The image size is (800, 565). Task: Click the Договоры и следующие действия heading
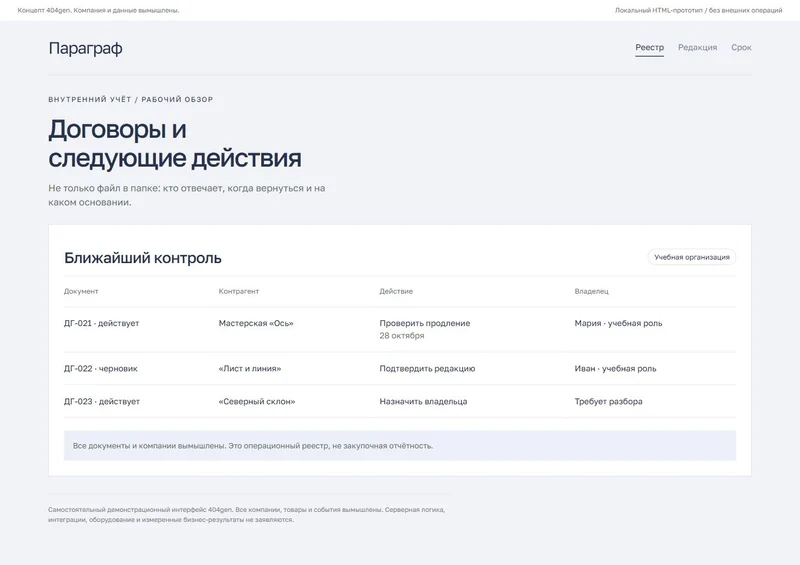[175, 143]
